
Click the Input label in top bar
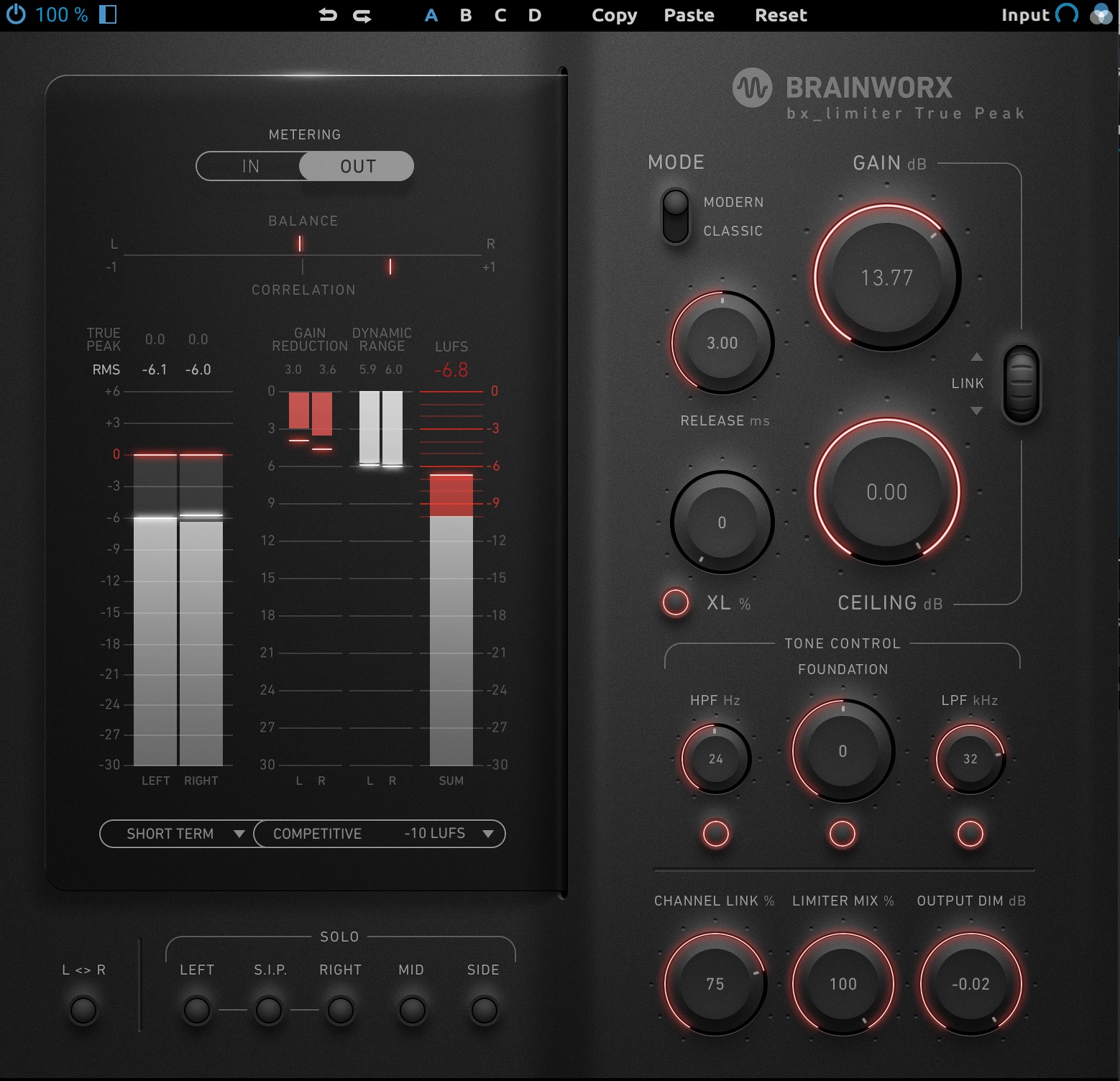point(1025,15)
